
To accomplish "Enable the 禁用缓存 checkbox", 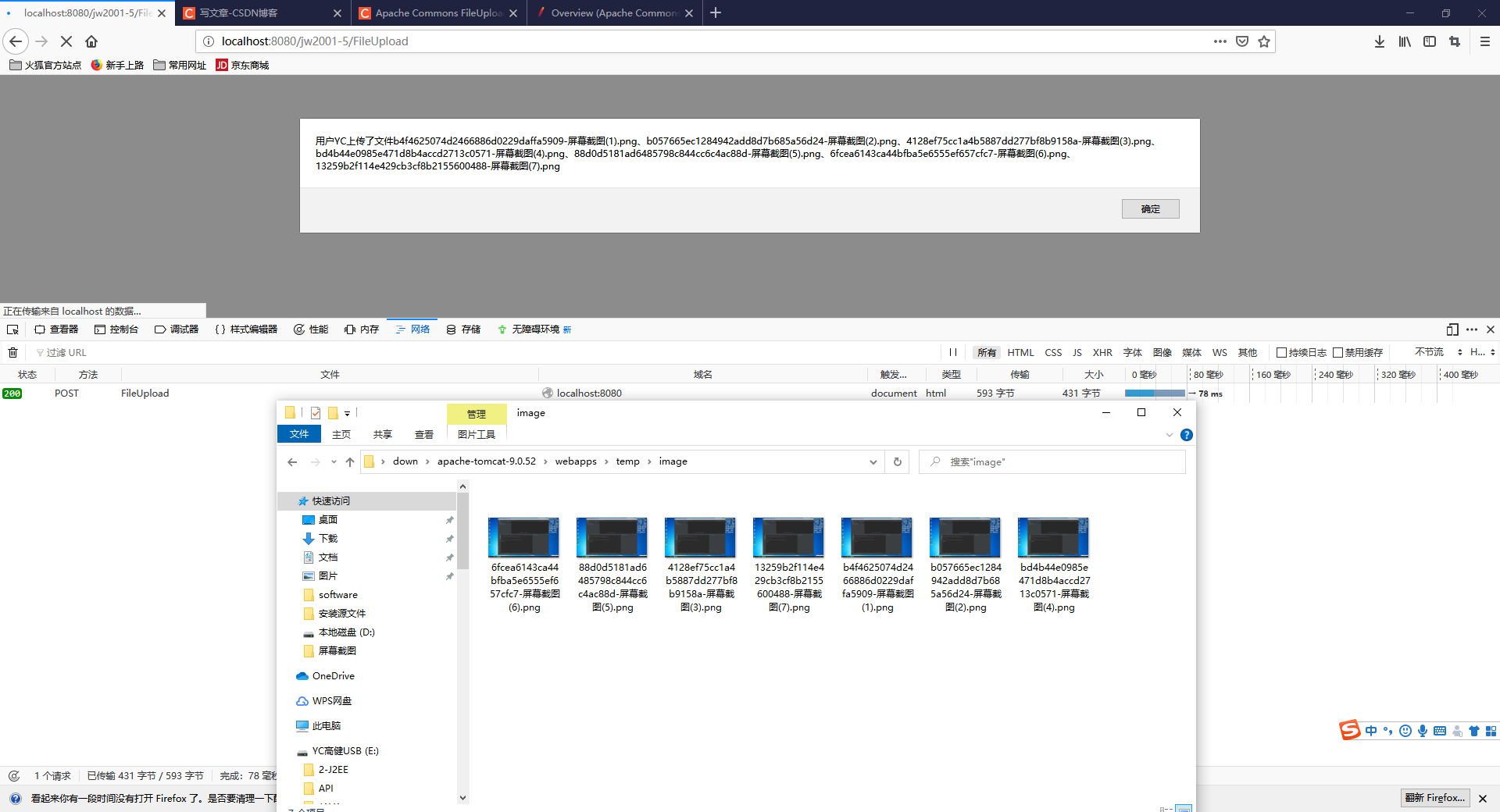I will pos(1338,352).
